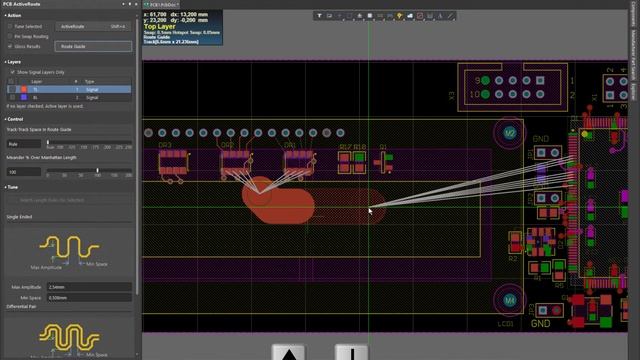Click the Meander percentage value field
This screenshot has height=360, width=640.
click(24, 172)
